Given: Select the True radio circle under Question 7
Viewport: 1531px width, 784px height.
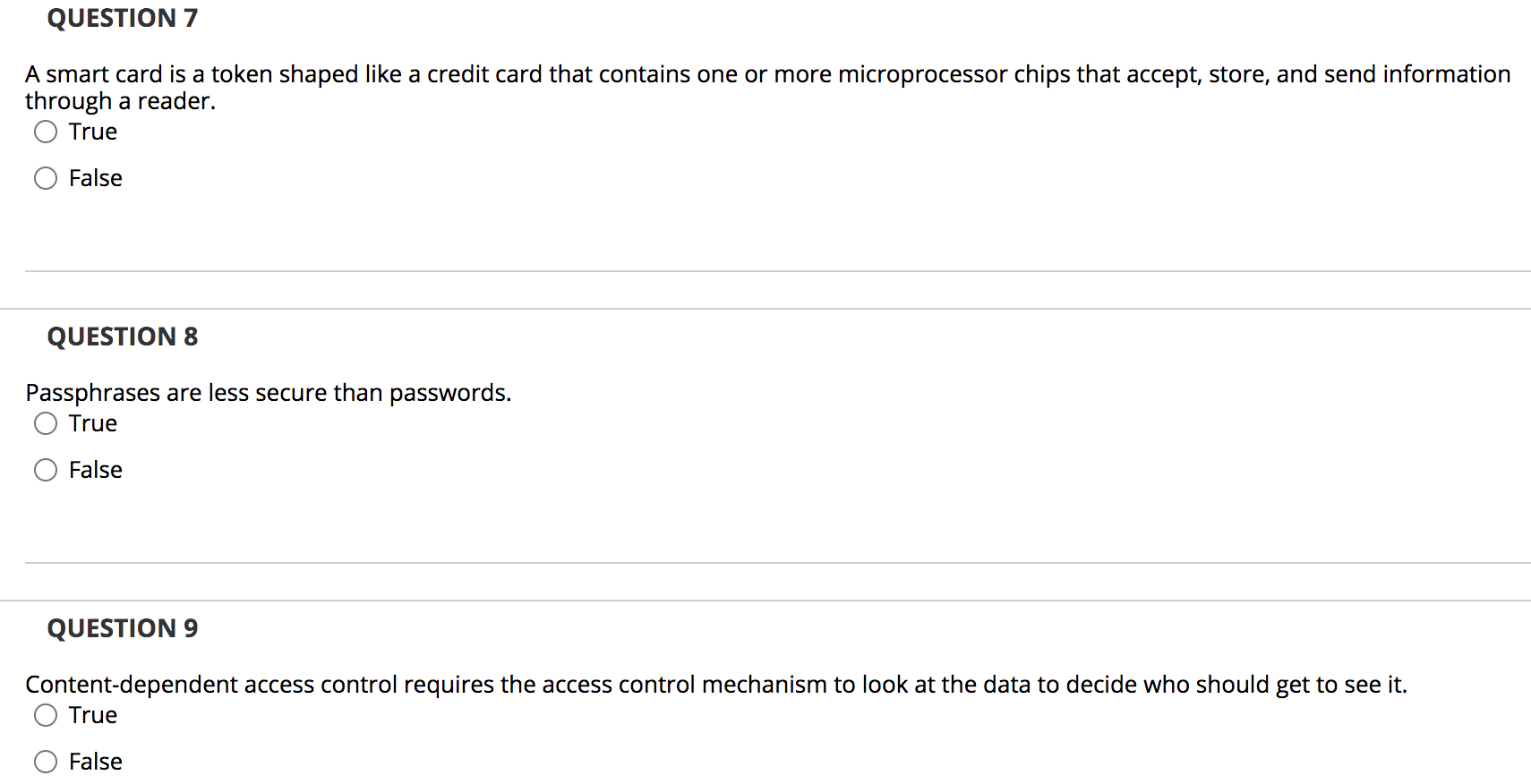Looking at the screenshot, I should pos(46,132).
